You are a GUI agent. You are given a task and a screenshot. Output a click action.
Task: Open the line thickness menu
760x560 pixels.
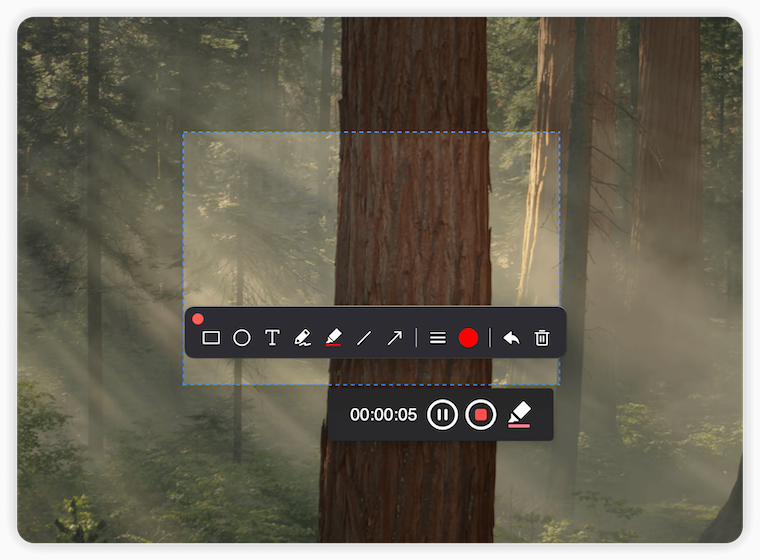[x=437, y=338]
